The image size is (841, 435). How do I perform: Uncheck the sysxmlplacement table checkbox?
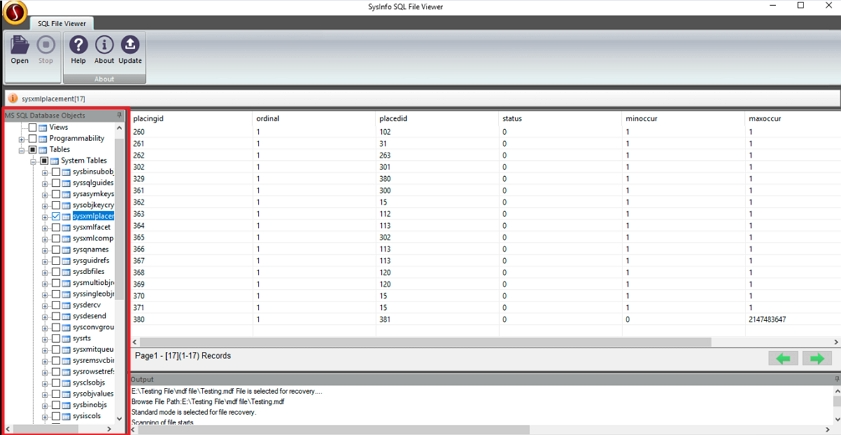click(56, 216)
